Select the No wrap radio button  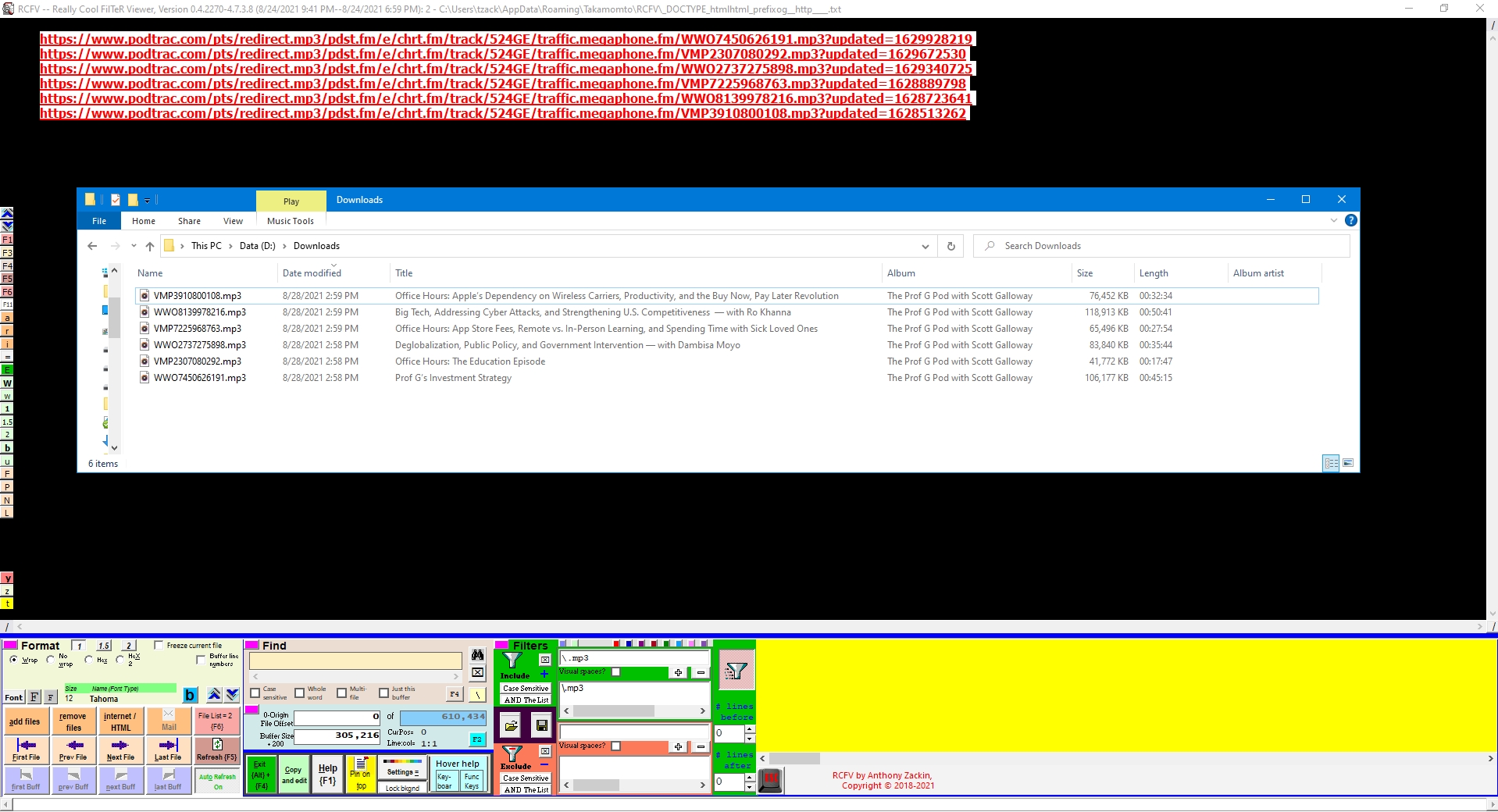pos(52,660)
